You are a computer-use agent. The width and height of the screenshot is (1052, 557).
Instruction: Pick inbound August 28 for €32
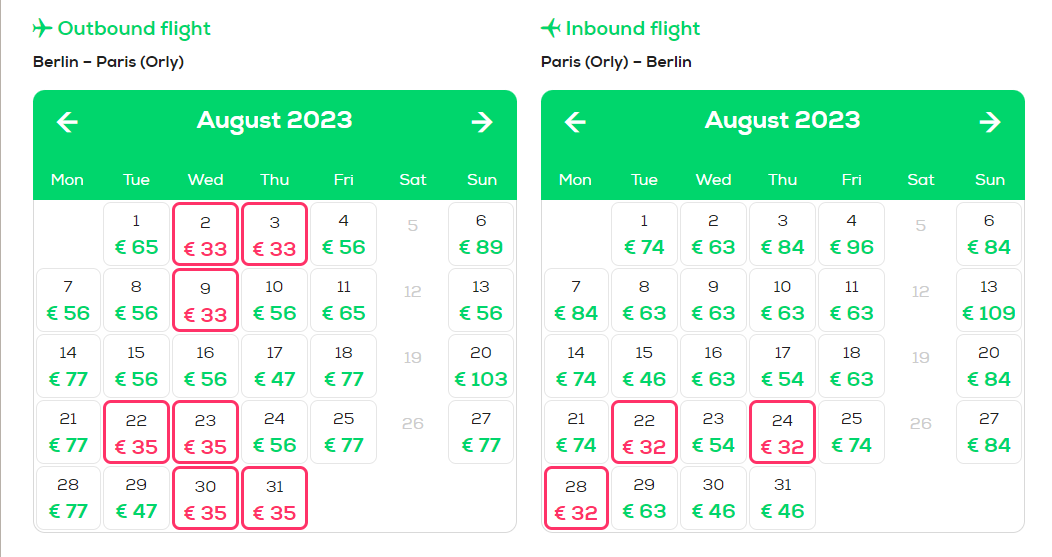(576, 499)
